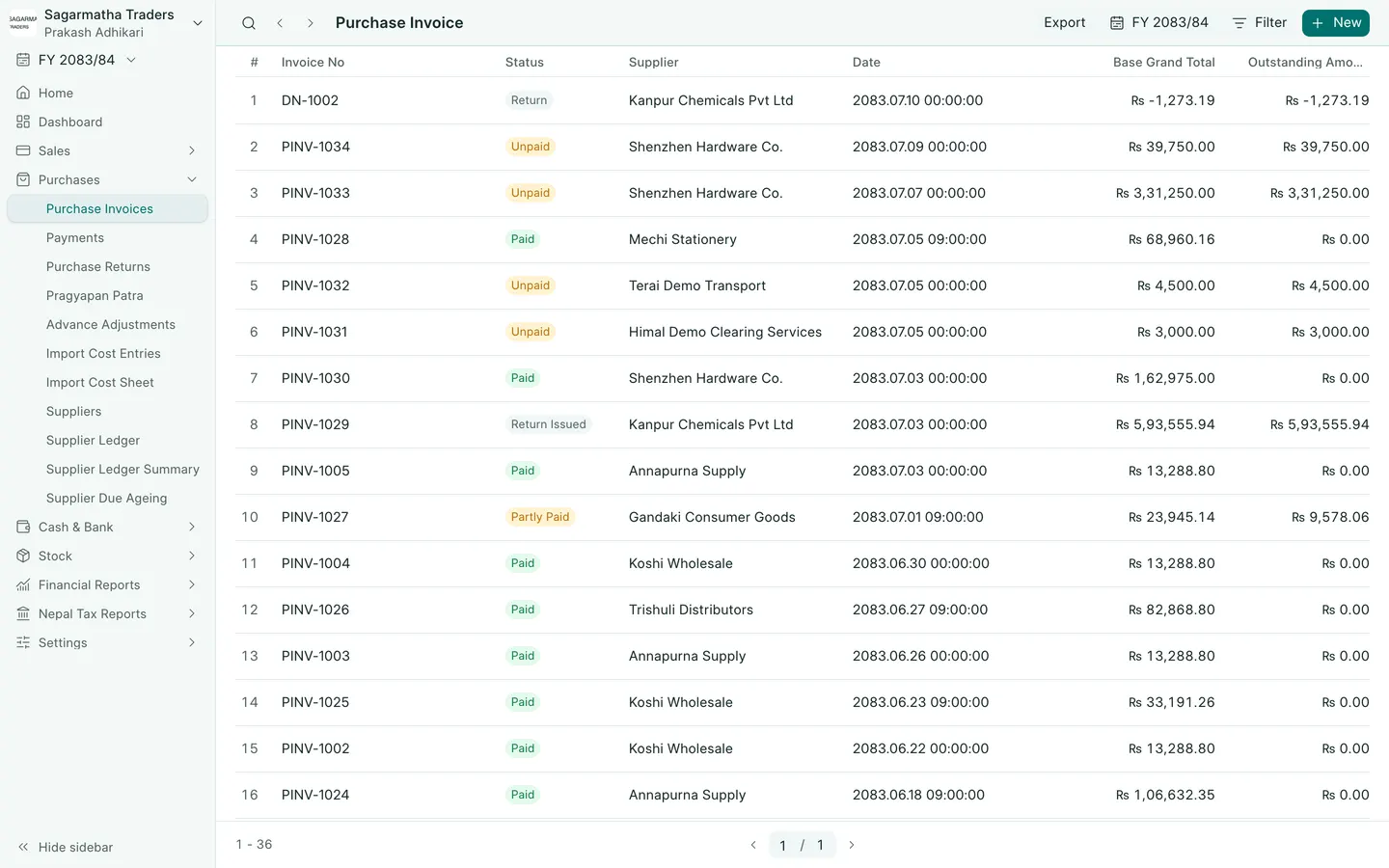Viewport: 1389px width, 868px height.
Task: Click the Financial Reports chart icon
Action: [x=23, y=584]
